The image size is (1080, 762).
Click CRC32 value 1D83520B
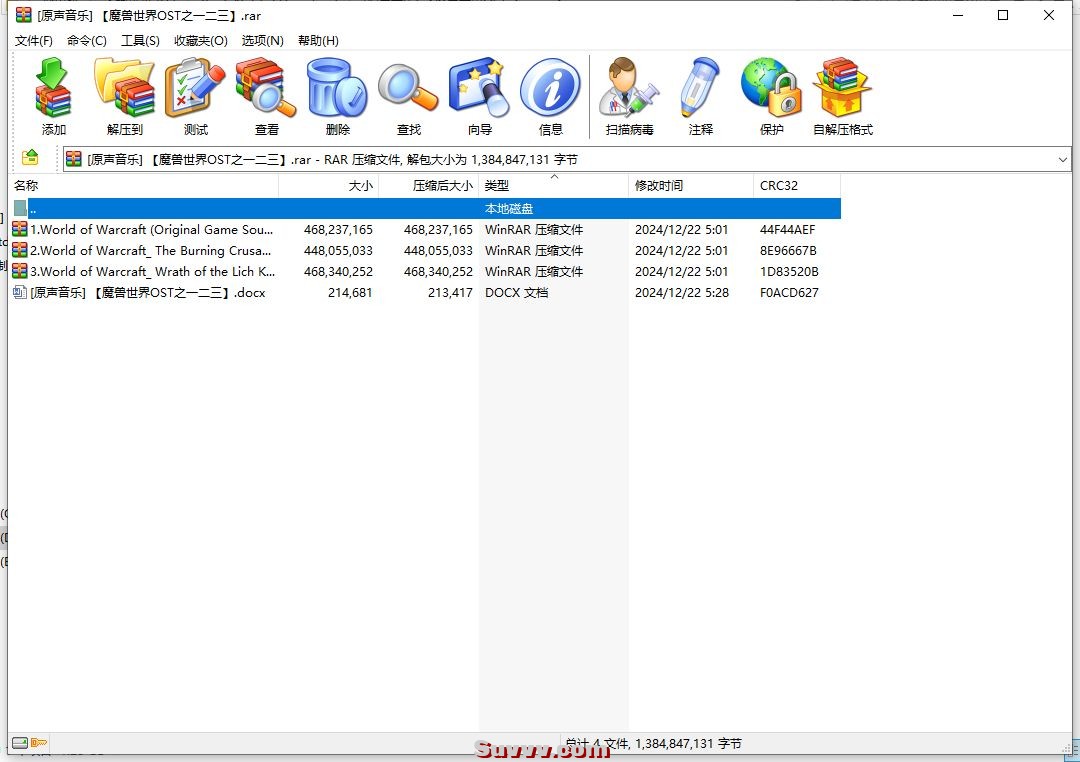tap(789, 271)
